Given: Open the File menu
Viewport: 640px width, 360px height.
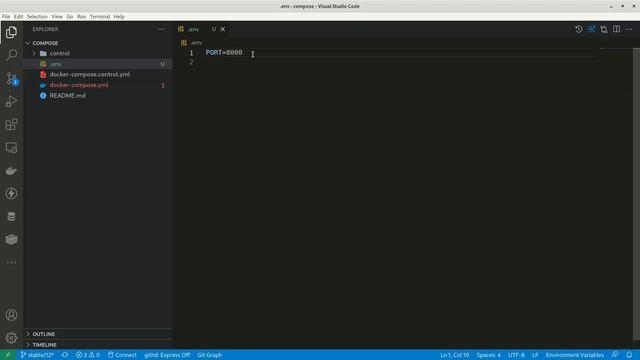Looking at the screenshot, I should pos(6,17).
